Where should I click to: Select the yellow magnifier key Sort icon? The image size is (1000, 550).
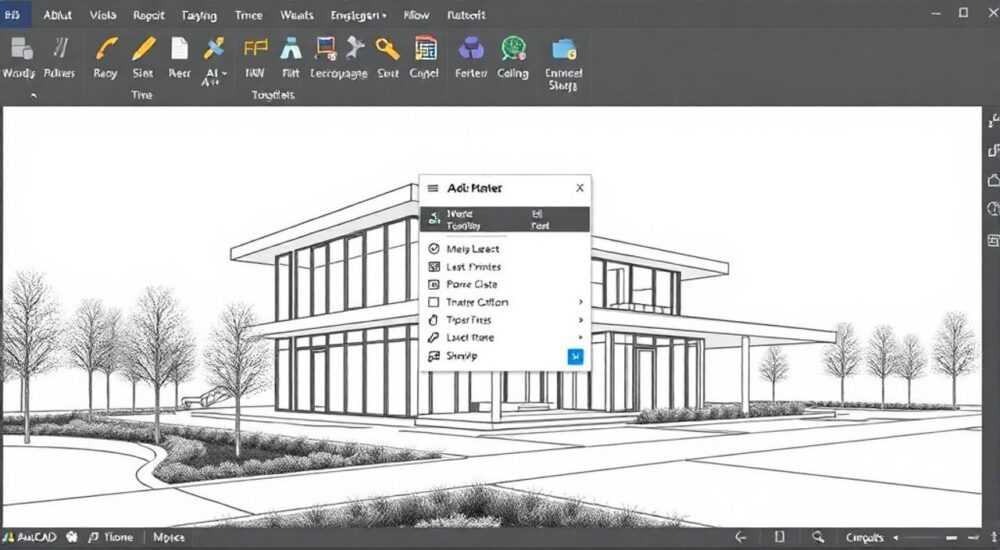click(387, 48)
